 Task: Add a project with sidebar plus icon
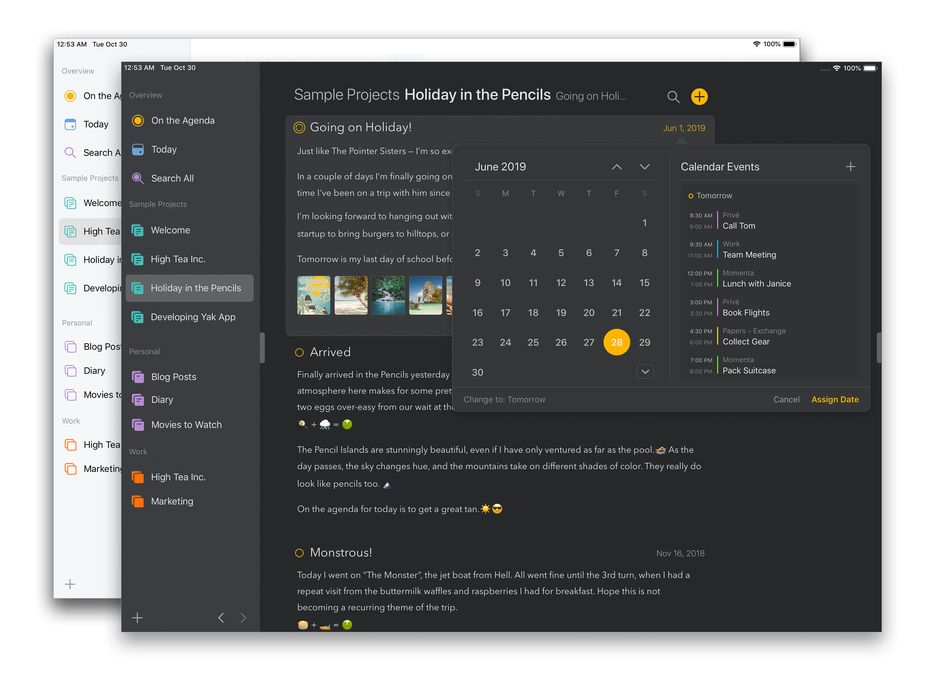137,618
